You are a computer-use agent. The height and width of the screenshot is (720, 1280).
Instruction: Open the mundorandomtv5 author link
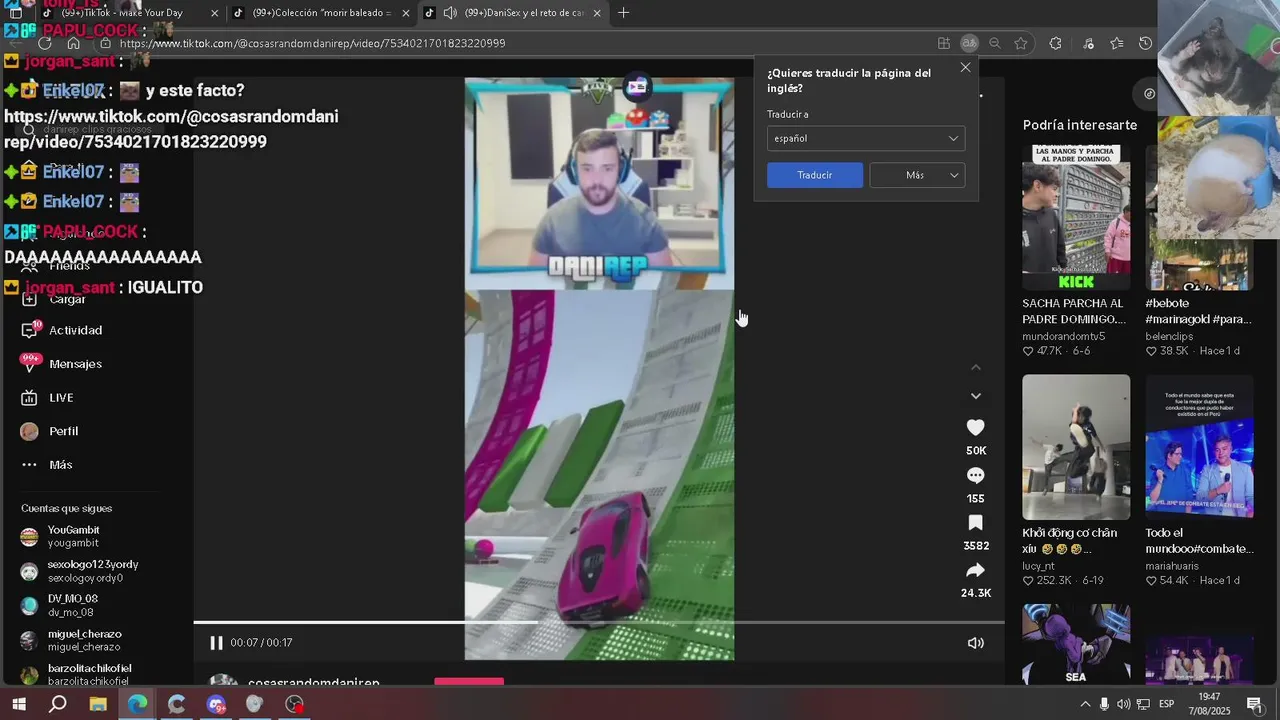[1063, 336]
